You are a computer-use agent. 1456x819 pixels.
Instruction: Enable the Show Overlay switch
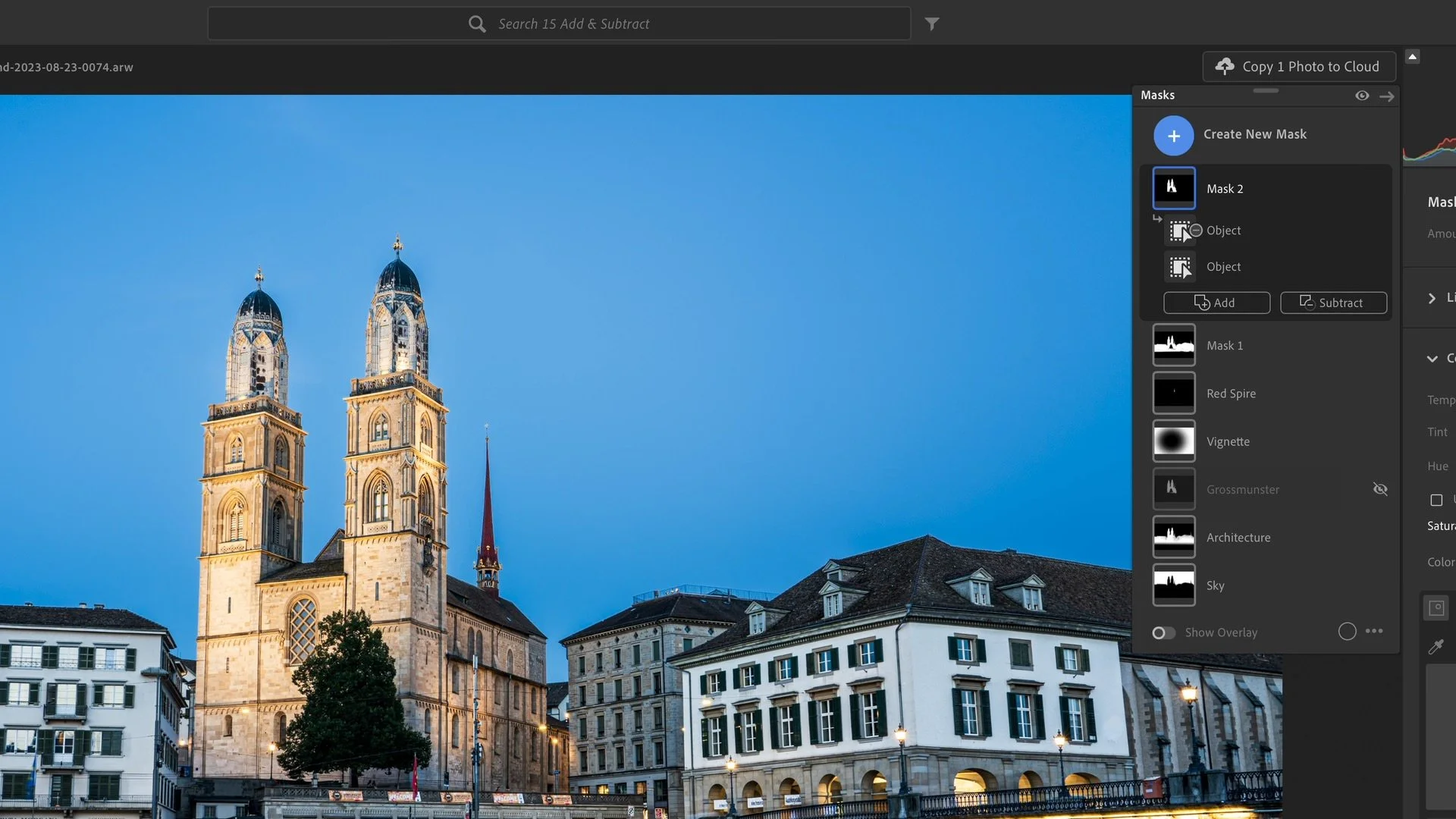pos(1163,632)
